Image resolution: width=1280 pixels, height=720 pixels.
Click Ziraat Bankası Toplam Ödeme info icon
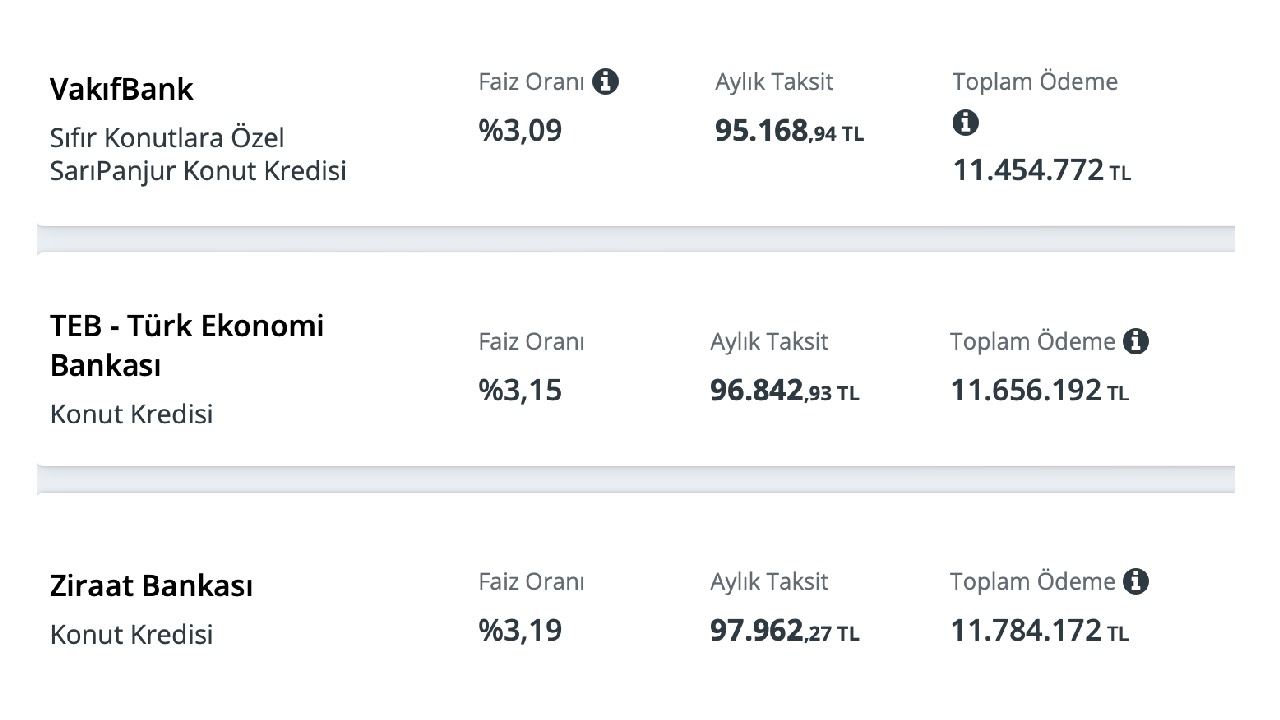(1136, 582)
